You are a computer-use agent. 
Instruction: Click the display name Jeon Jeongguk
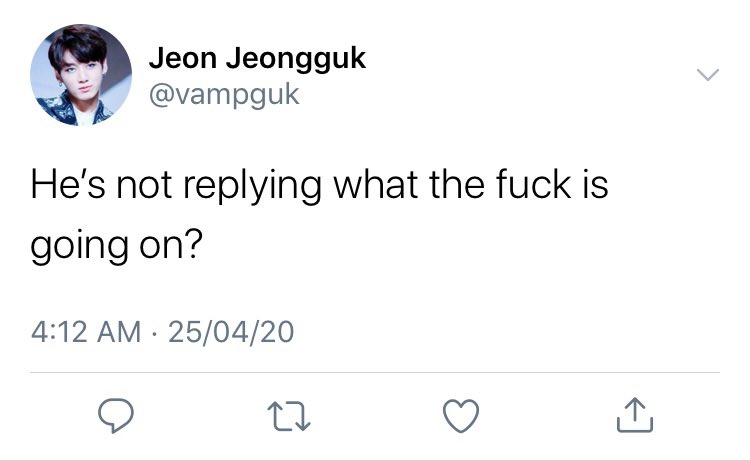click(257, 59)
